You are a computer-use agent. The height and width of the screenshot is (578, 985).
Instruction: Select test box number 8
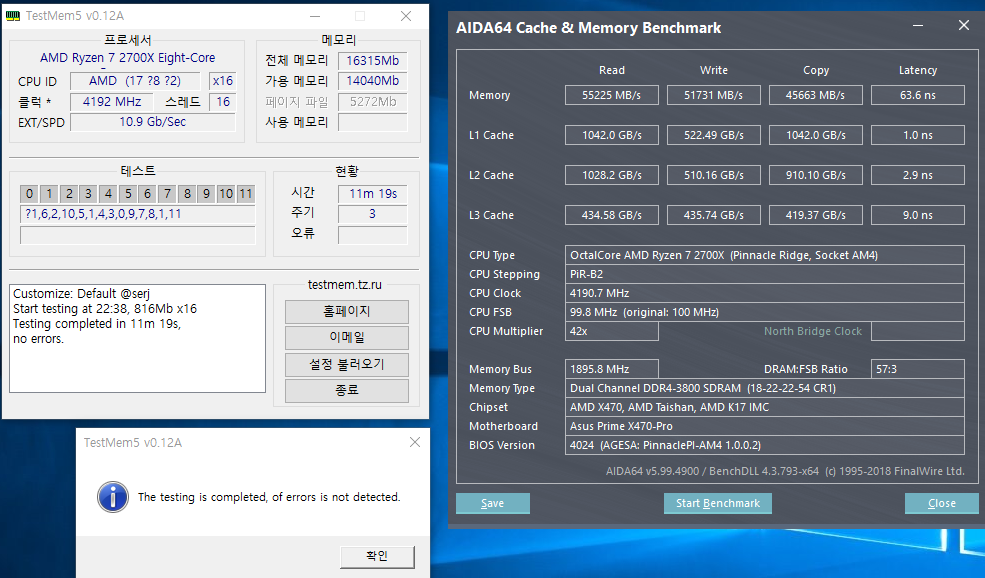click(x=187, y=194)
